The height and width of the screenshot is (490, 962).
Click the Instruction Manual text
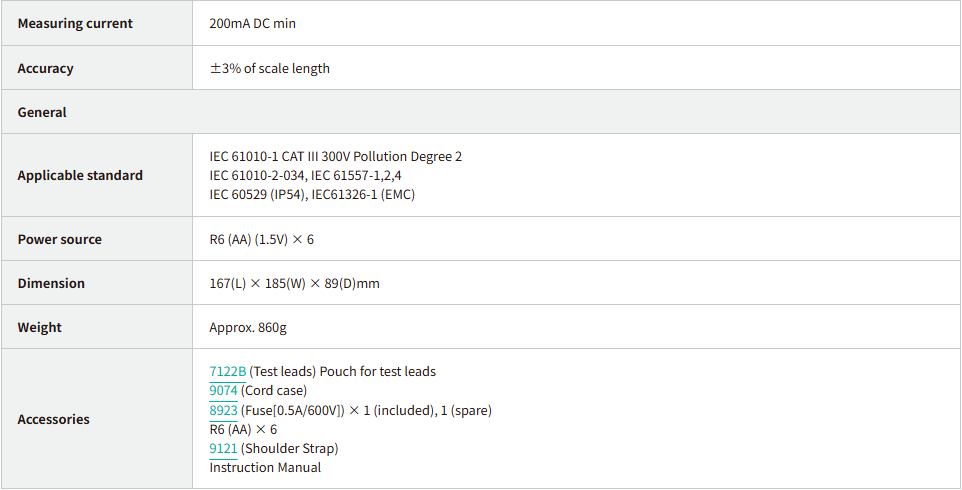click(x=265, y=467)
